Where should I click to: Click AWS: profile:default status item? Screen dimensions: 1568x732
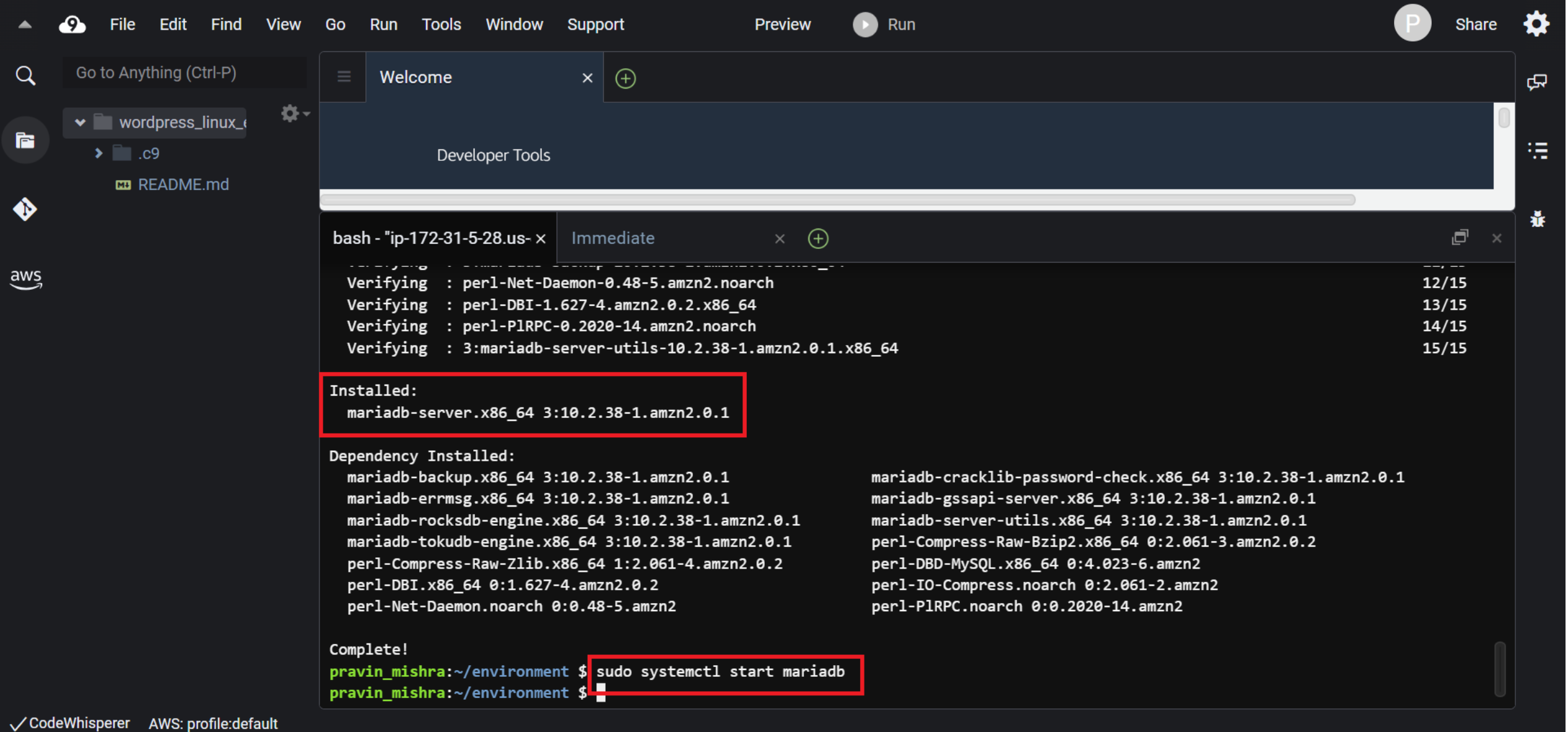(x=212, y=723)
